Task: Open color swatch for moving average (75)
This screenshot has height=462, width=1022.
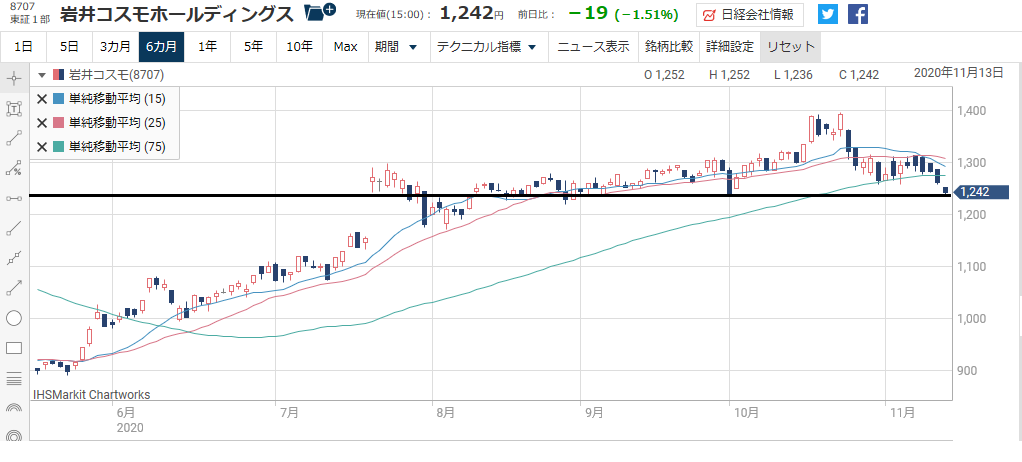Action: pyautogui.click(x=58, y=147)
